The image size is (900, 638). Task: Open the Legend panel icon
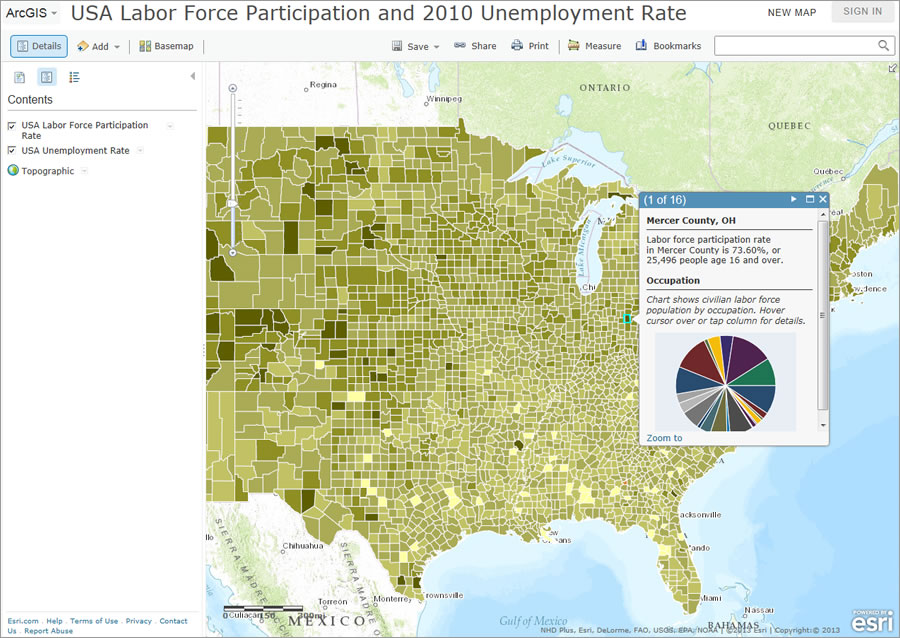[73, 77]
